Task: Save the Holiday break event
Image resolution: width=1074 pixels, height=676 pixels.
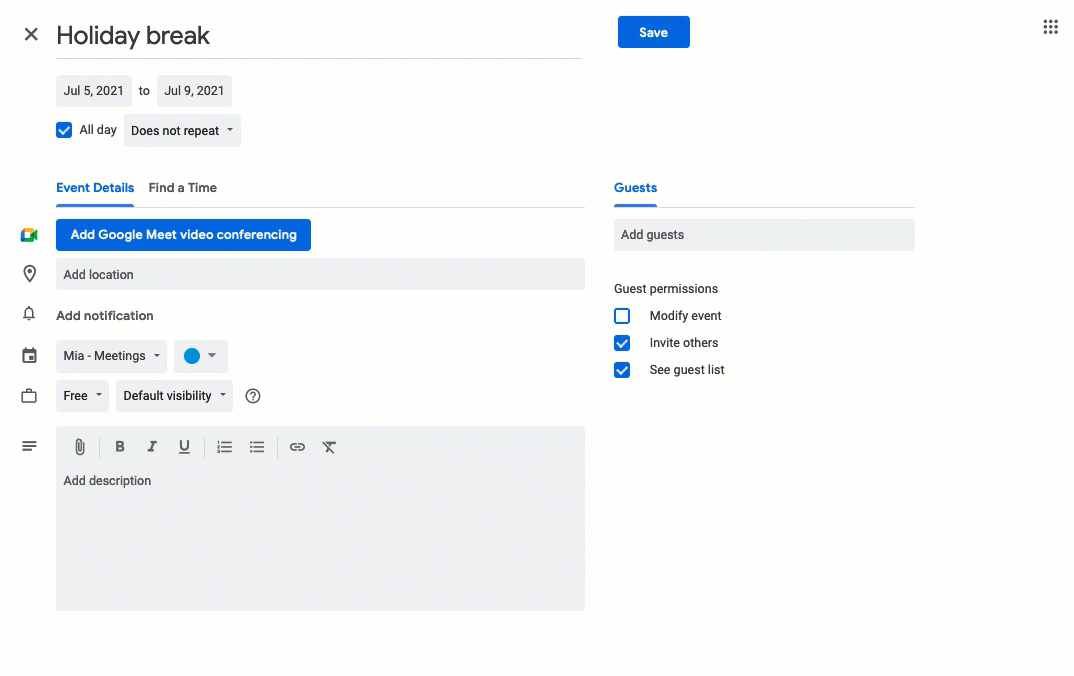Action: pyautogui.click(x=653, y=32)
